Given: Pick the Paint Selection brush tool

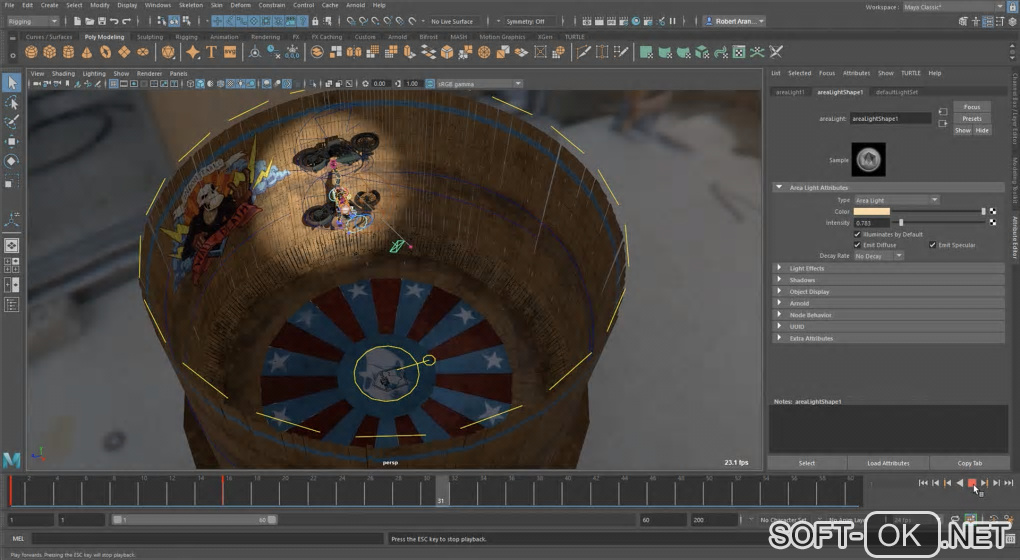Looking at the screenshot, I should (x=12, y=122).
